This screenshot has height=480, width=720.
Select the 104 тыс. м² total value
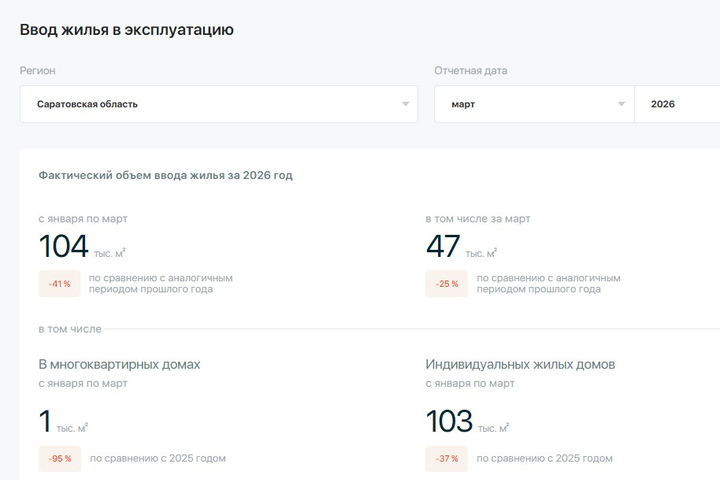[64, 246]
